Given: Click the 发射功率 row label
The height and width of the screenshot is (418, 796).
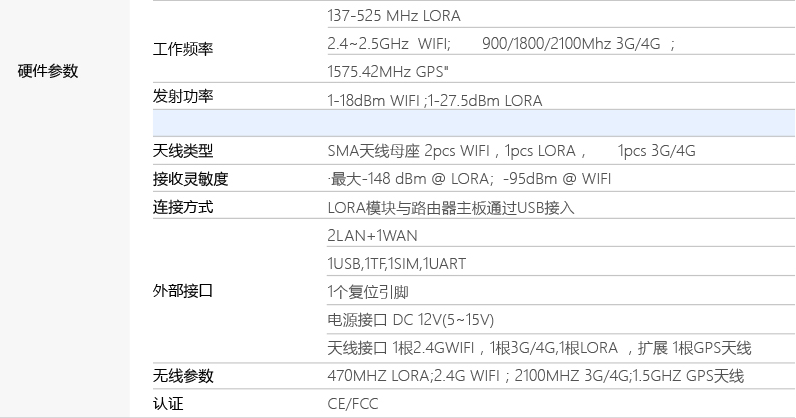Looking at the screenshot, I should 183,97.
